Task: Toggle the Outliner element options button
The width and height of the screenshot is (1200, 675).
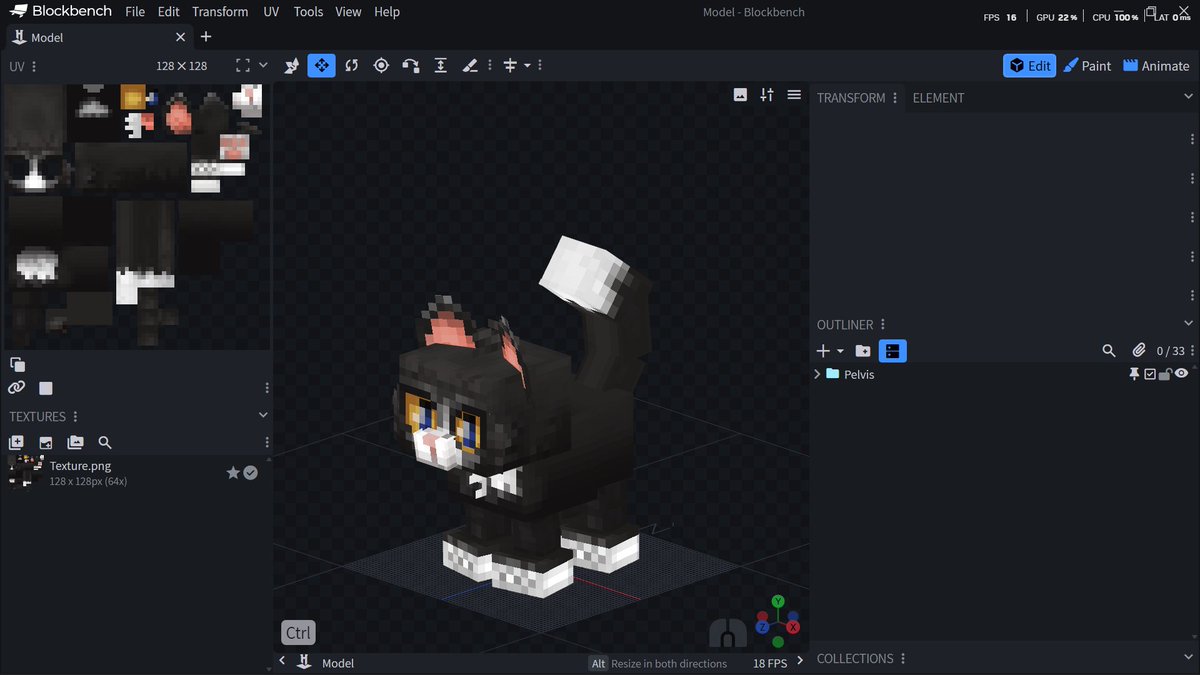Action: tap(893, 351)
